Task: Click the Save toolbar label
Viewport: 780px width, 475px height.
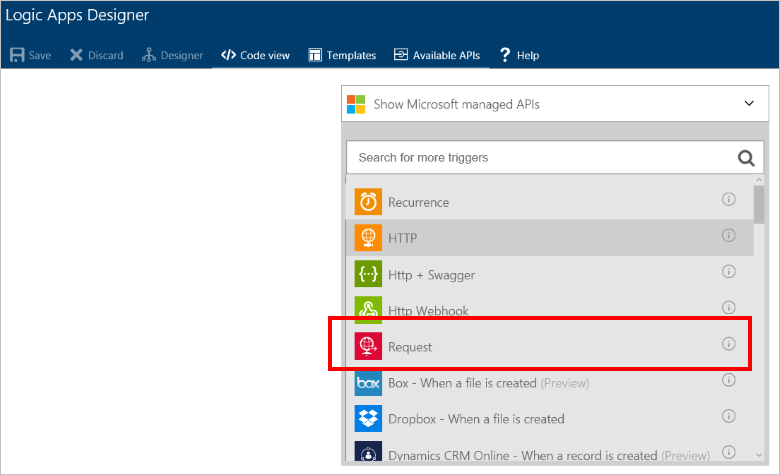Action: (x=40, y=55)
